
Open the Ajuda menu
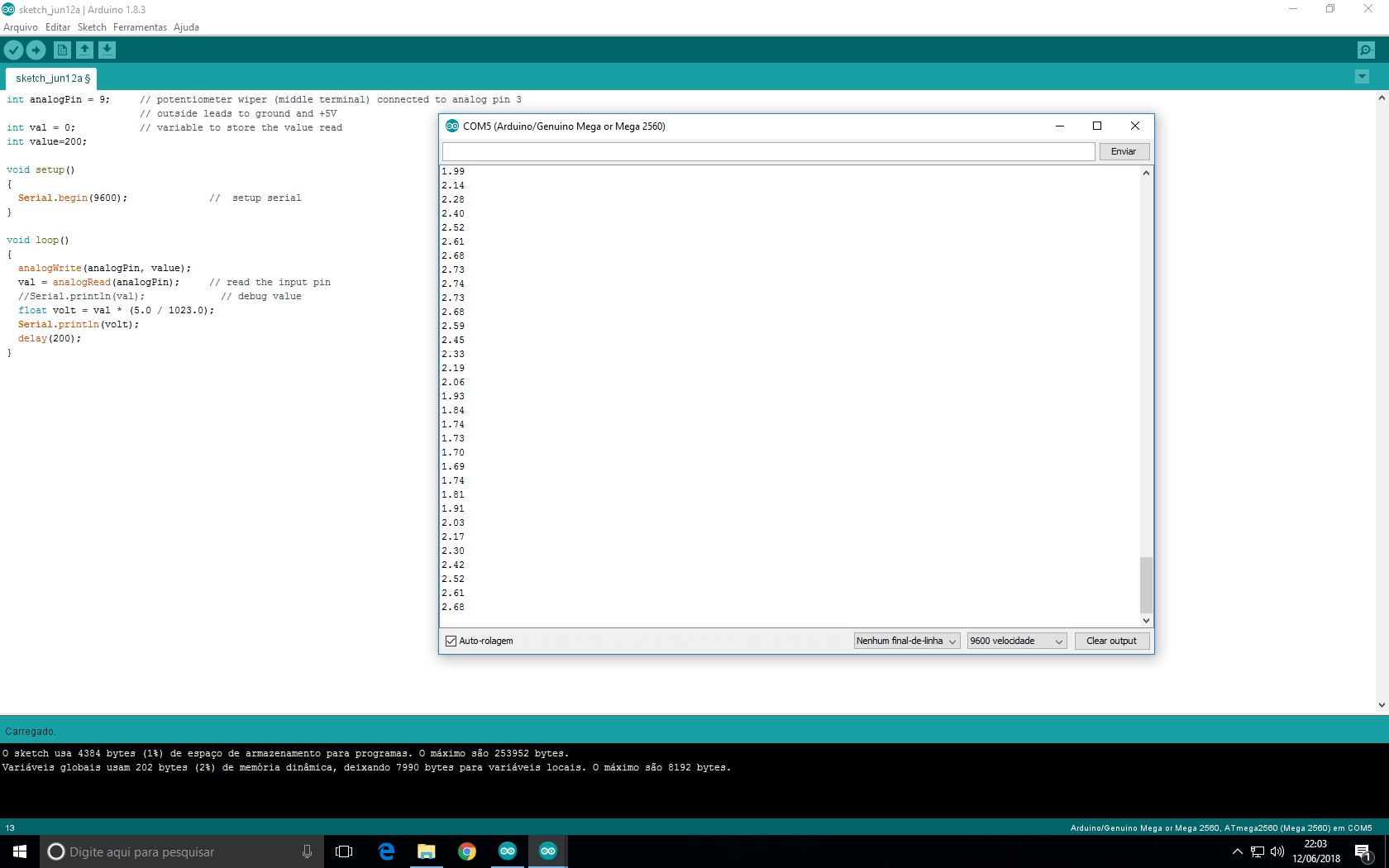coord(186,27)
